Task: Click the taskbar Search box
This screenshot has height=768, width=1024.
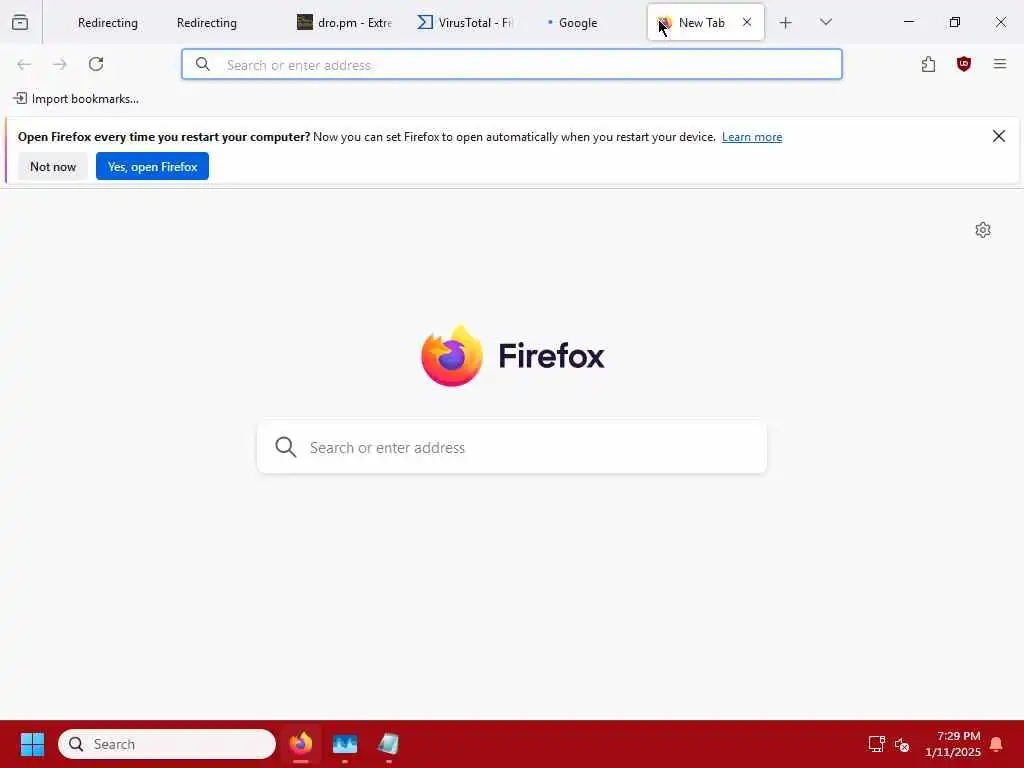Action: (x=167, y=744)
